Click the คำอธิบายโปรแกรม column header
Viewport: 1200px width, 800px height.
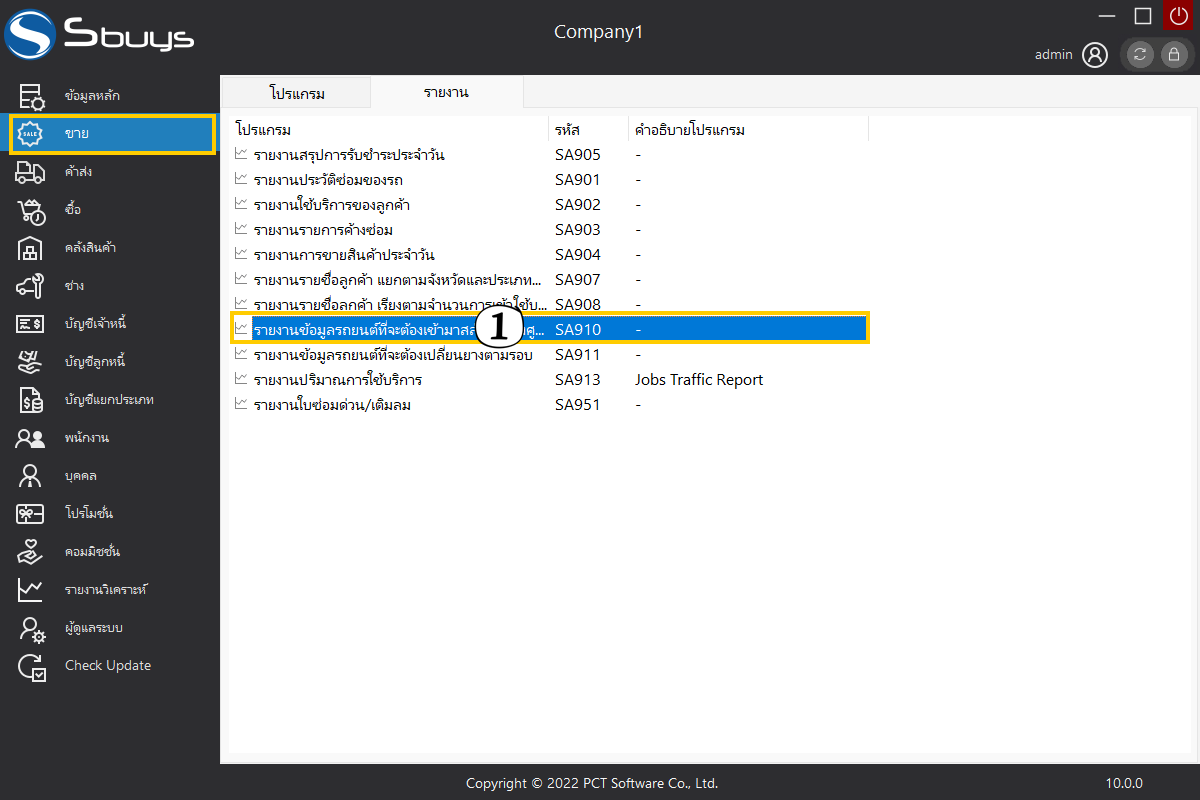coord(690,130)
